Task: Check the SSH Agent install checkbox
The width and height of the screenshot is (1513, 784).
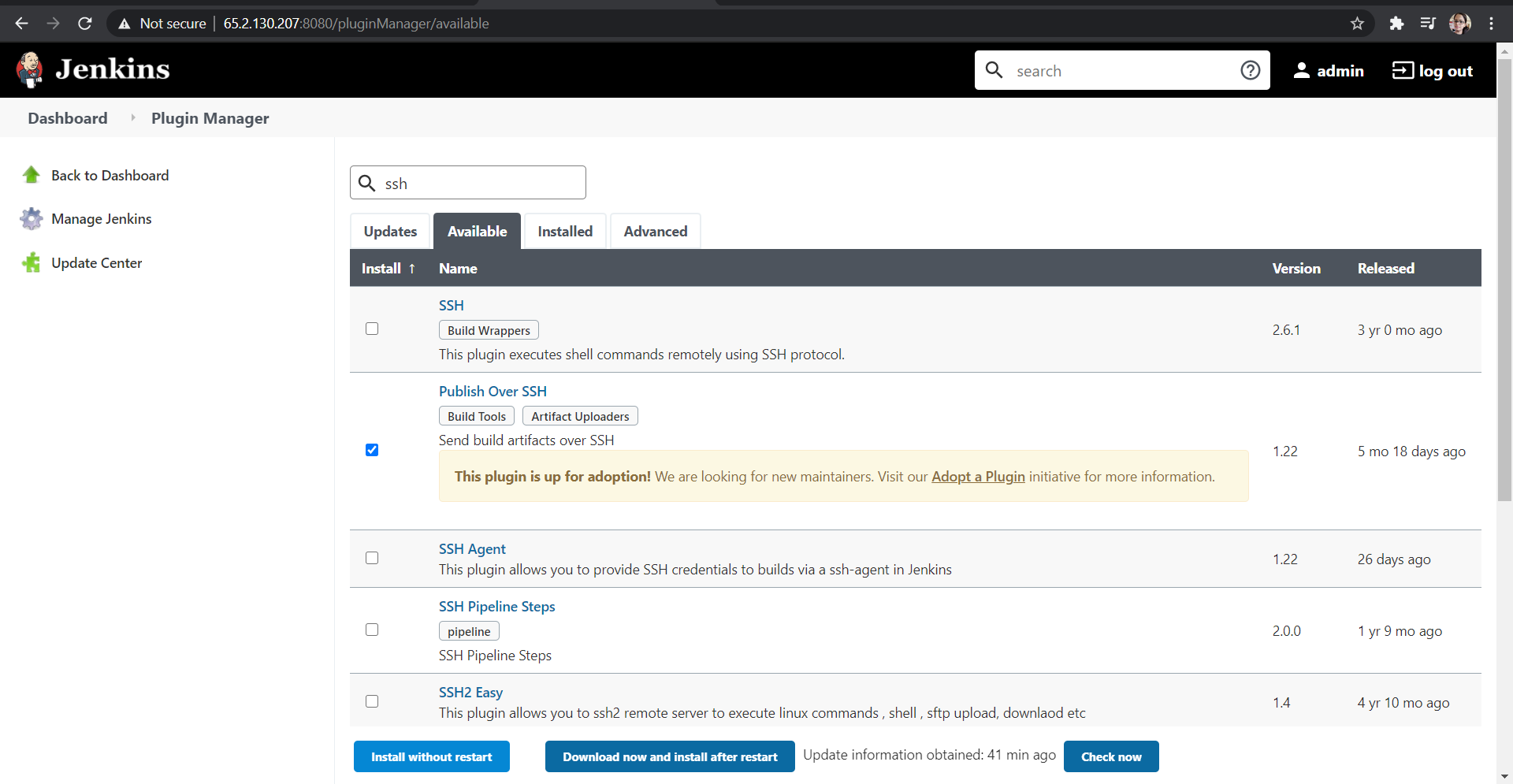Action: (x=371, y=558)
